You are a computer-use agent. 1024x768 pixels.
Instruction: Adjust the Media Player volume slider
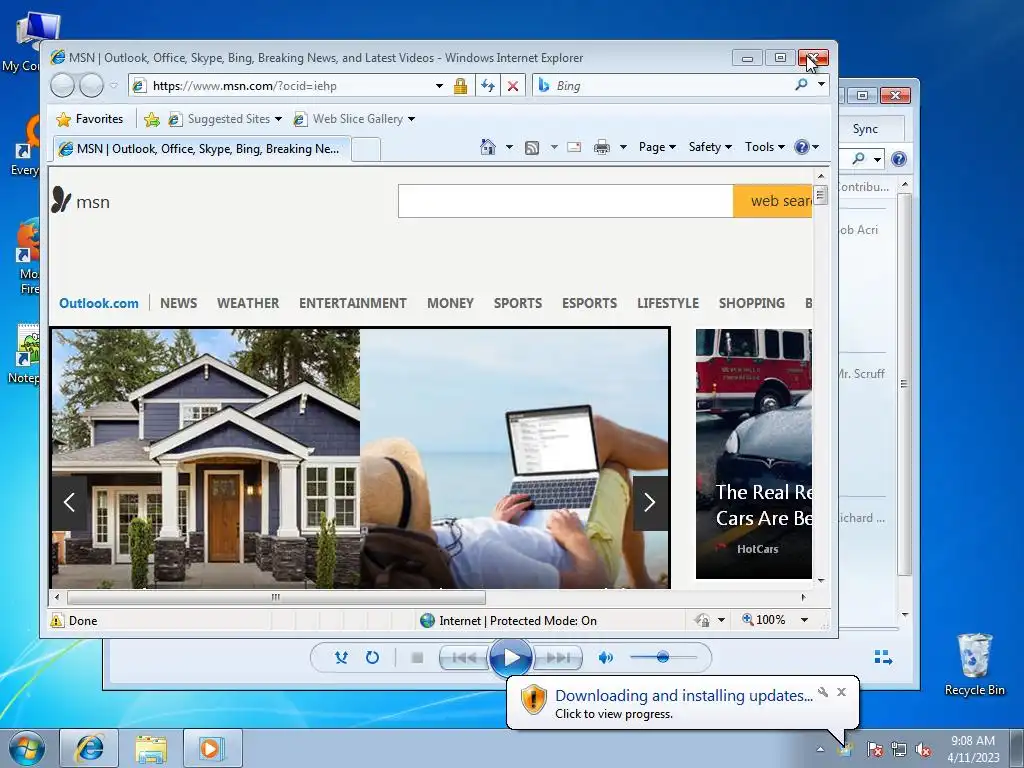tap(662, 657)
